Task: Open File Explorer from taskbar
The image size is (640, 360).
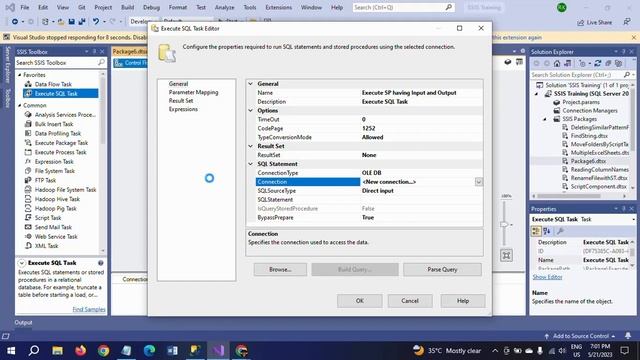Action: click(58, 351)
